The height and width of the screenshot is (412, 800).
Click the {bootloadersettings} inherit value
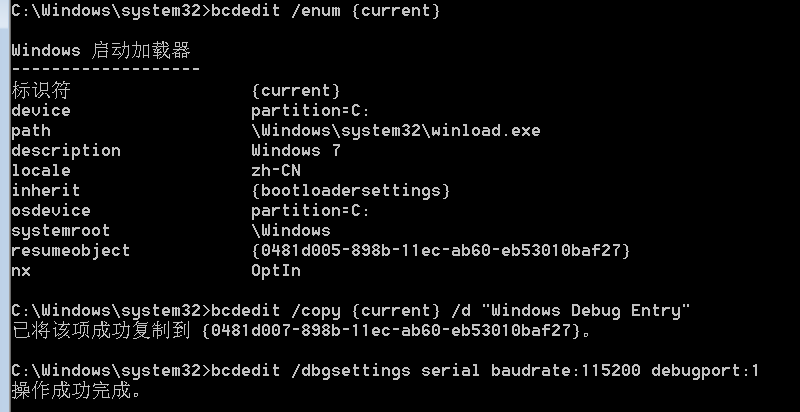(351, 191)
